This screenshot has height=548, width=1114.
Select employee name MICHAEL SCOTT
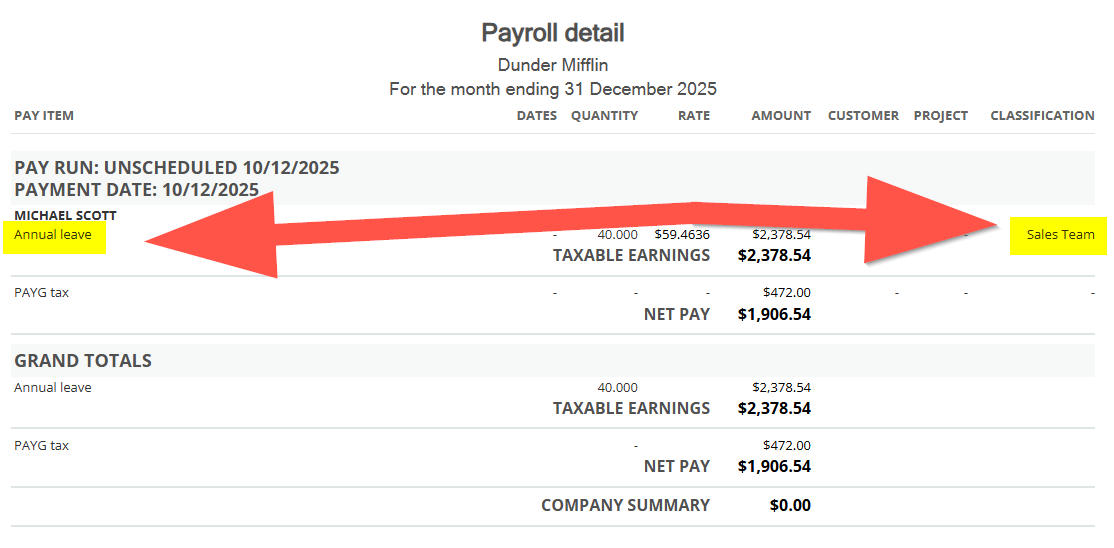coord(65,215)
